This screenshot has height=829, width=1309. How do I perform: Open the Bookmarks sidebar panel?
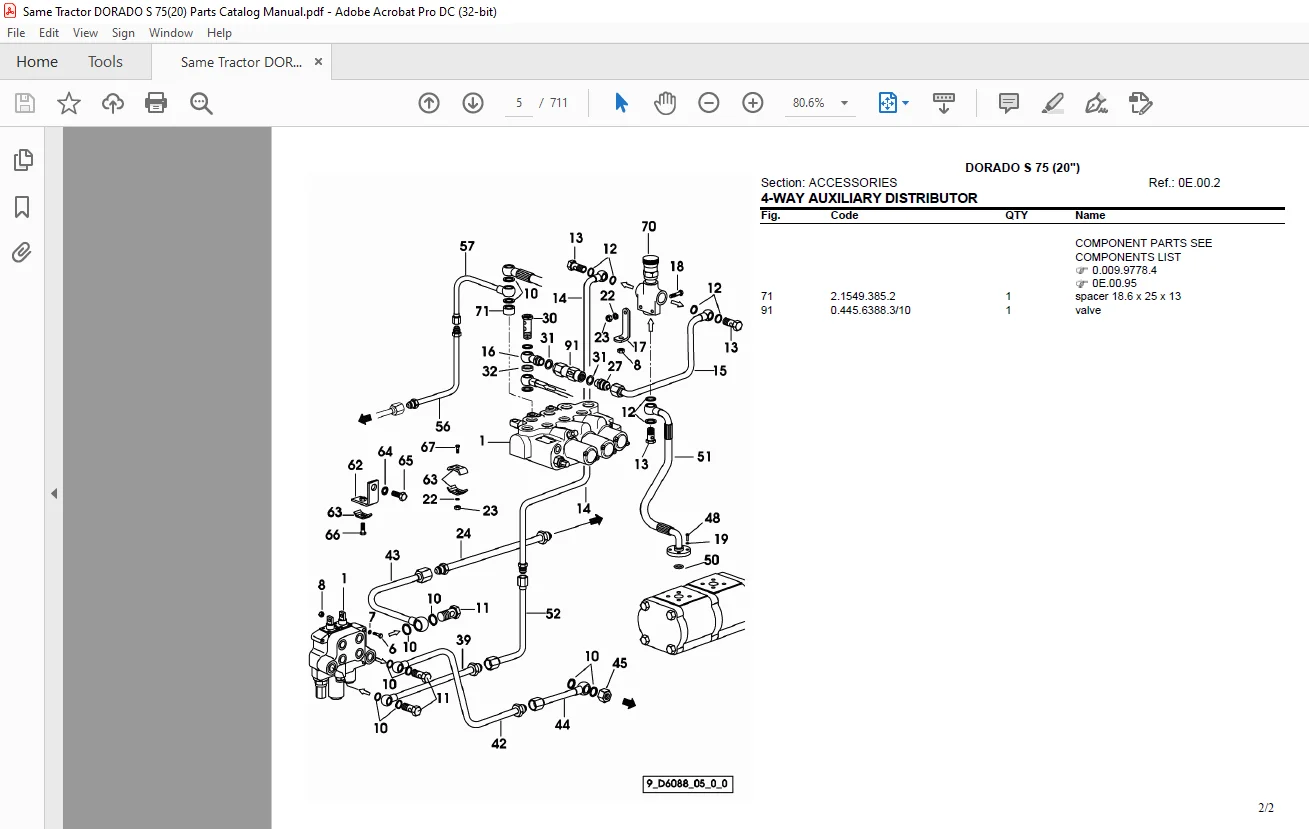pos(22,207)
